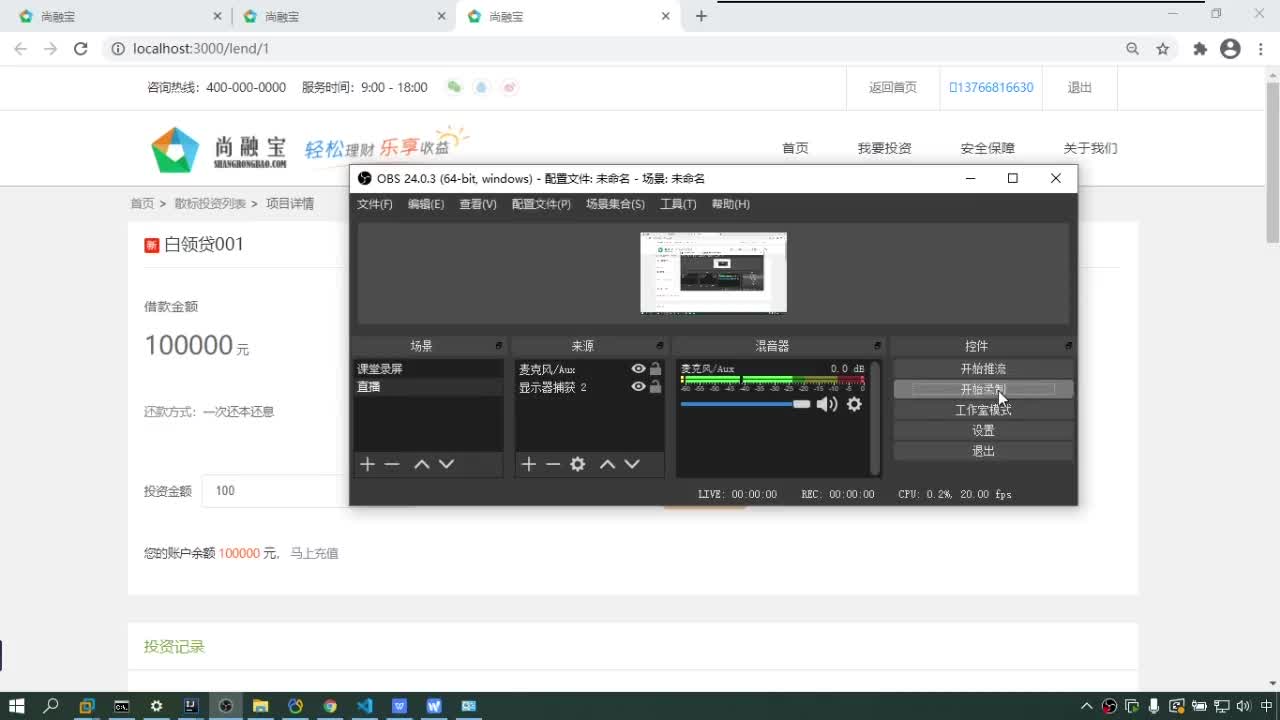Select 直播 scene
The height and width of the screenshot is (720, 1280).
[428, 386]
